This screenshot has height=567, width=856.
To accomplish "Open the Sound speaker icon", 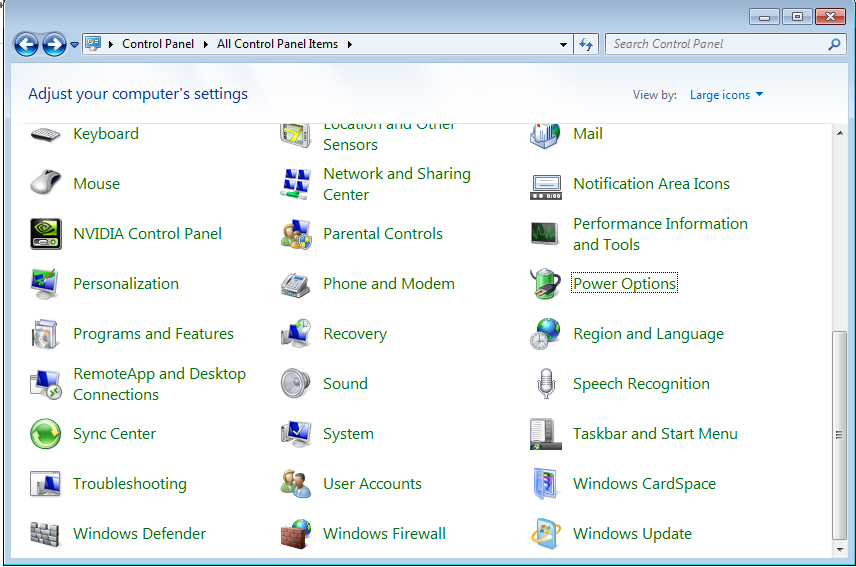I will tap(296, 384).
